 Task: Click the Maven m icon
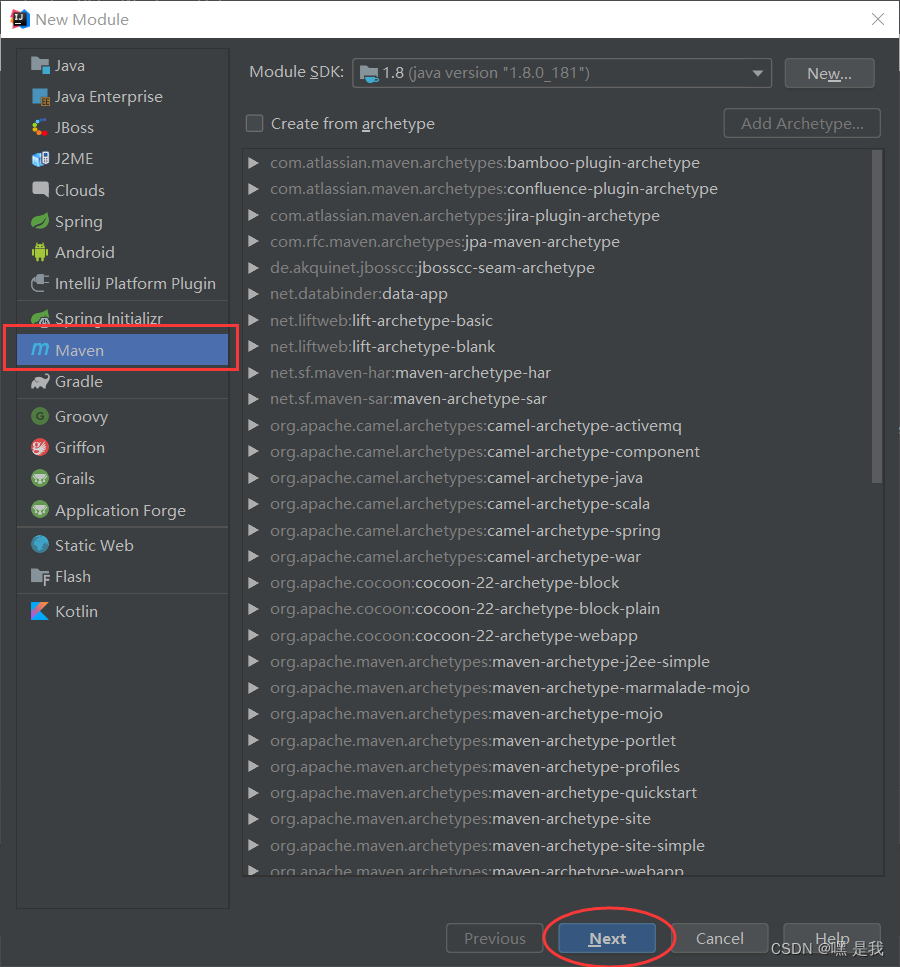(40, 350)
